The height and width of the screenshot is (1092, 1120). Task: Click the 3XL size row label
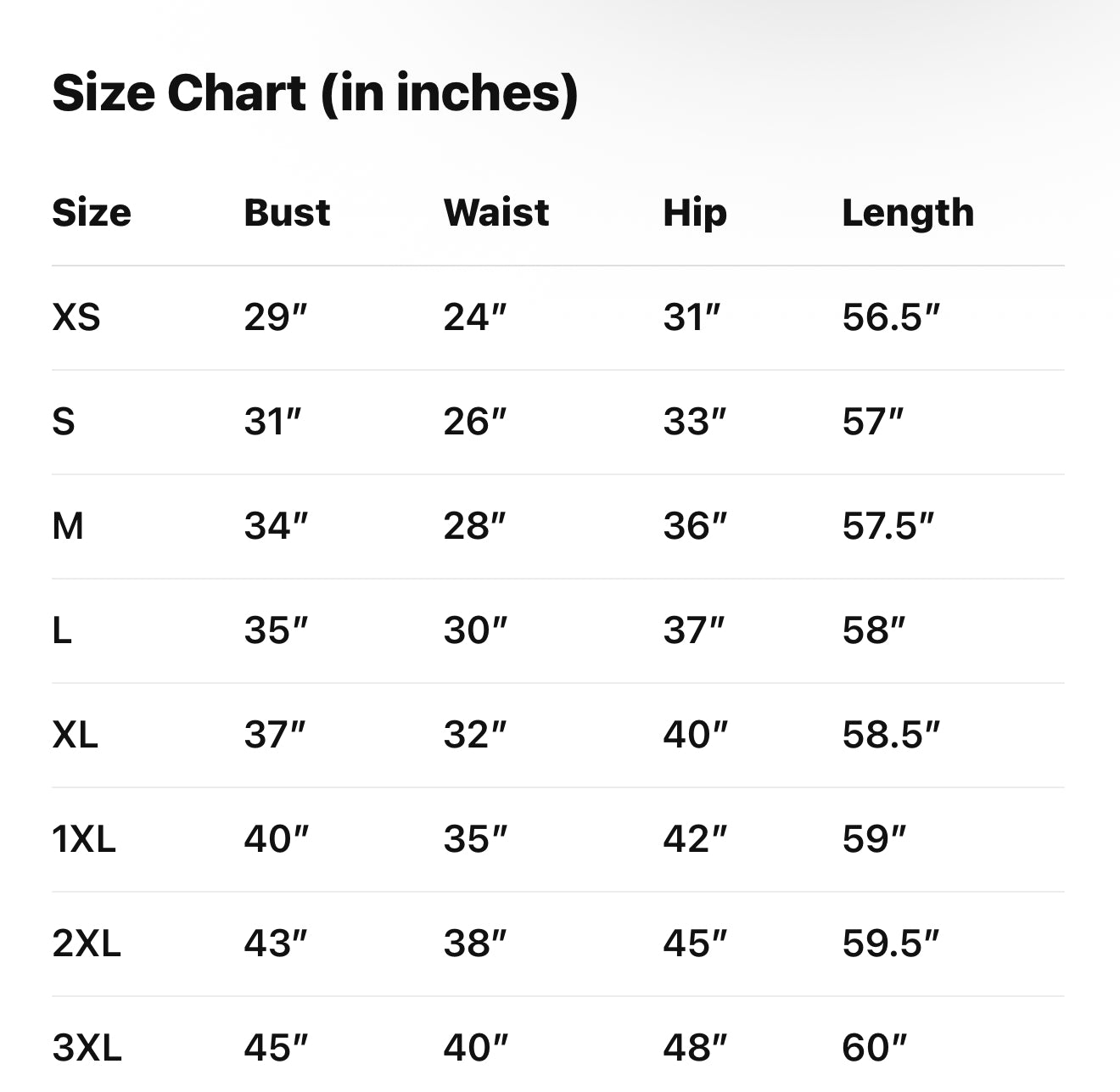click(87, 1048)
